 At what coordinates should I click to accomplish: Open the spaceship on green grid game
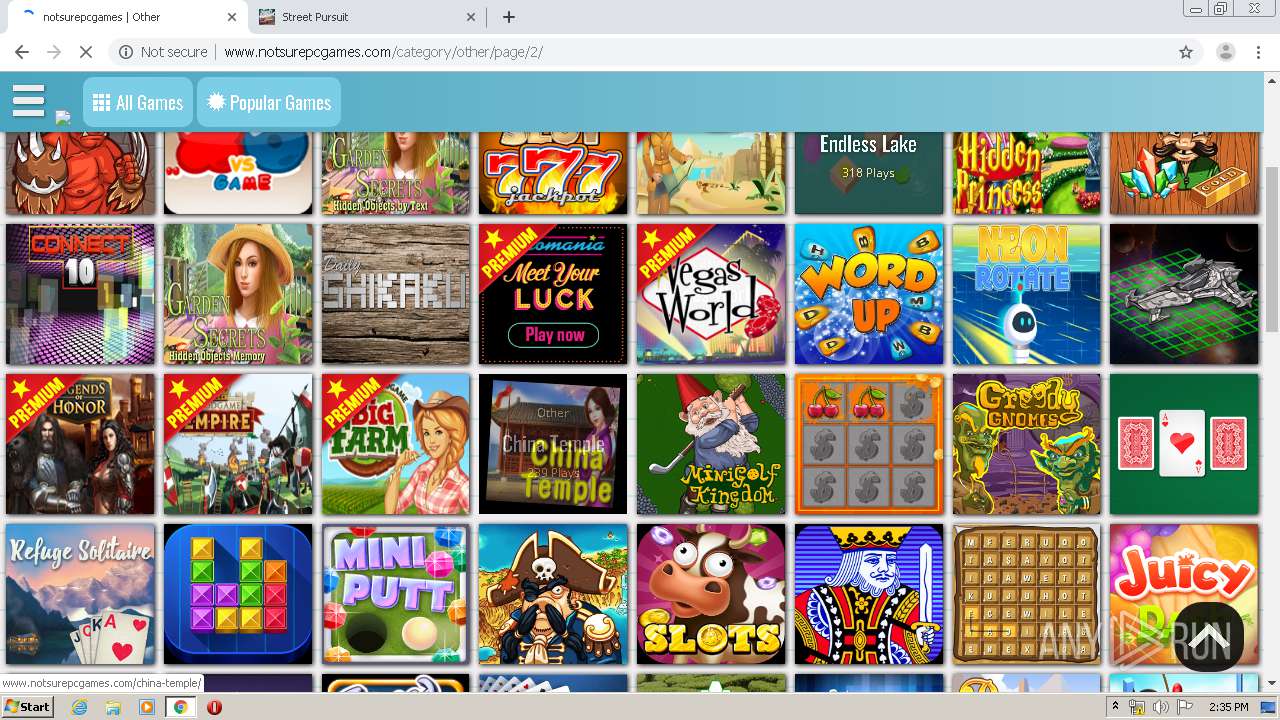click(1184, 294)
